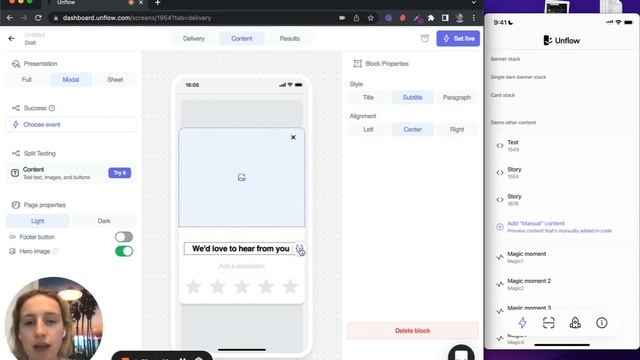Viewport: 640px width, 360px height.
Task: Switch to the Results tab
Action: click(290, 38)
